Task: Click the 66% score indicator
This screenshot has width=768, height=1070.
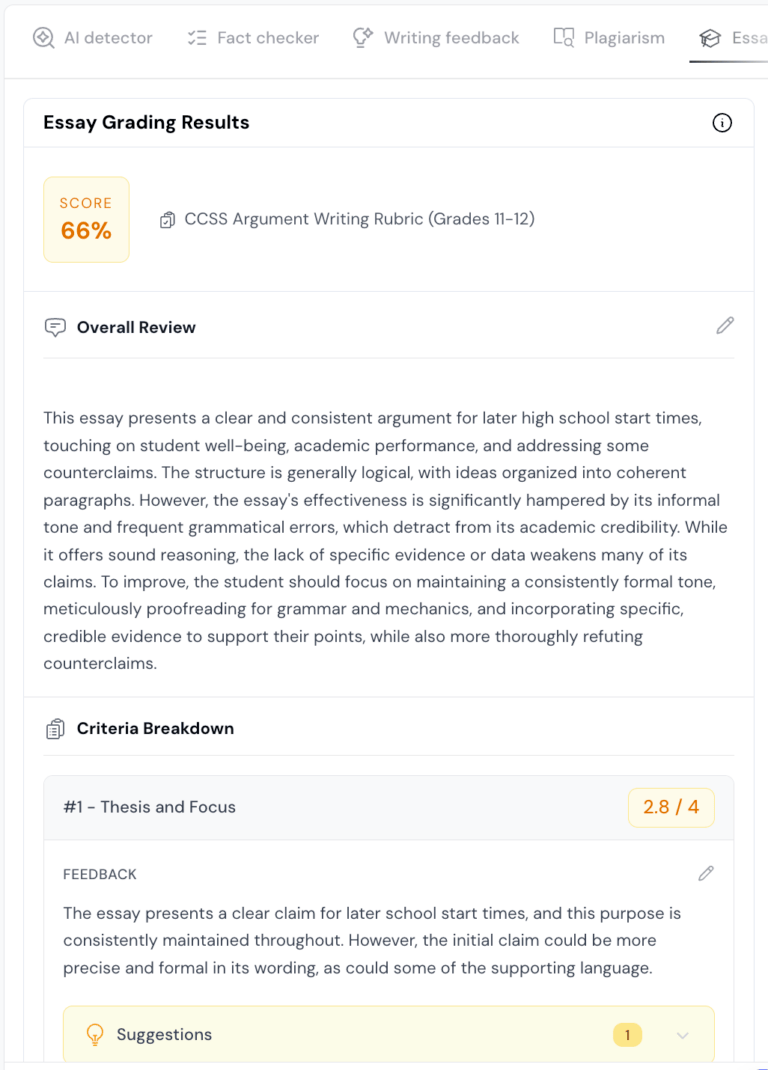Action: pos(86,219)
